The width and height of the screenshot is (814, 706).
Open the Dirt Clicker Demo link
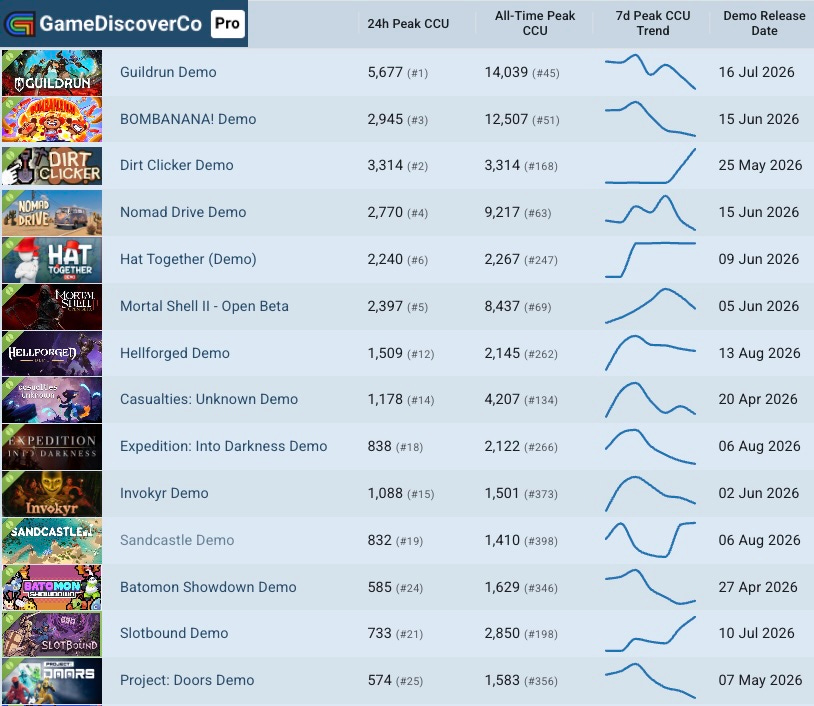pos(177,165)
